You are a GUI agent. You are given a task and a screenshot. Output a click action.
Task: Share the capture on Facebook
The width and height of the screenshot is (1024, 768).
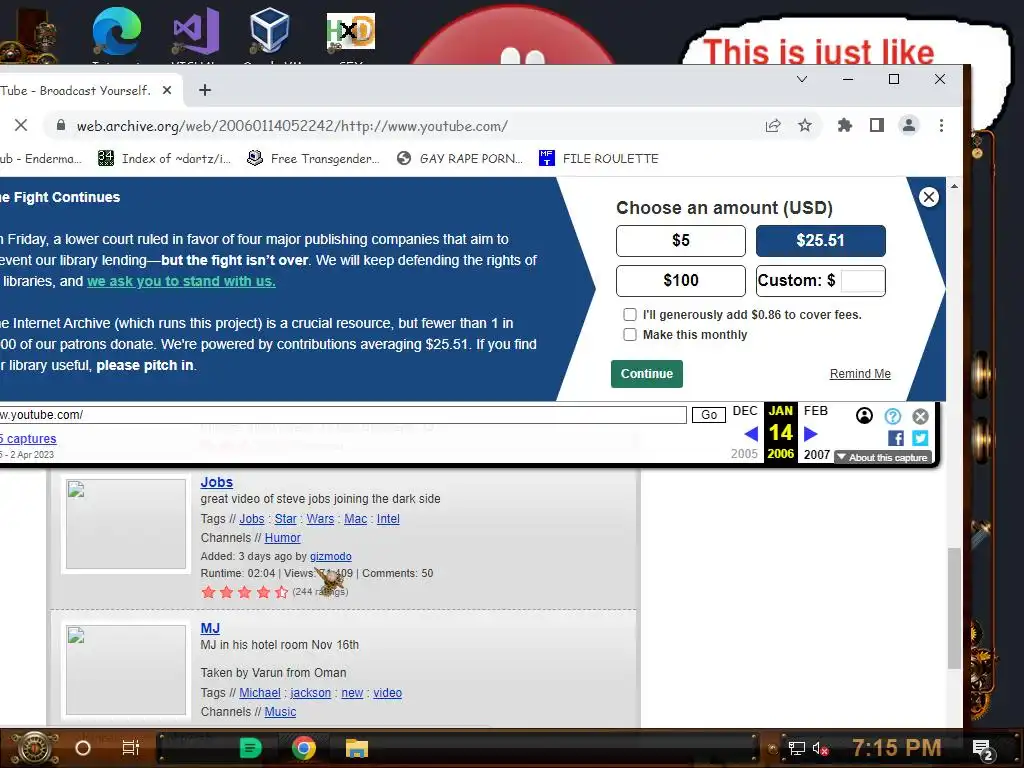pos(895,438)
